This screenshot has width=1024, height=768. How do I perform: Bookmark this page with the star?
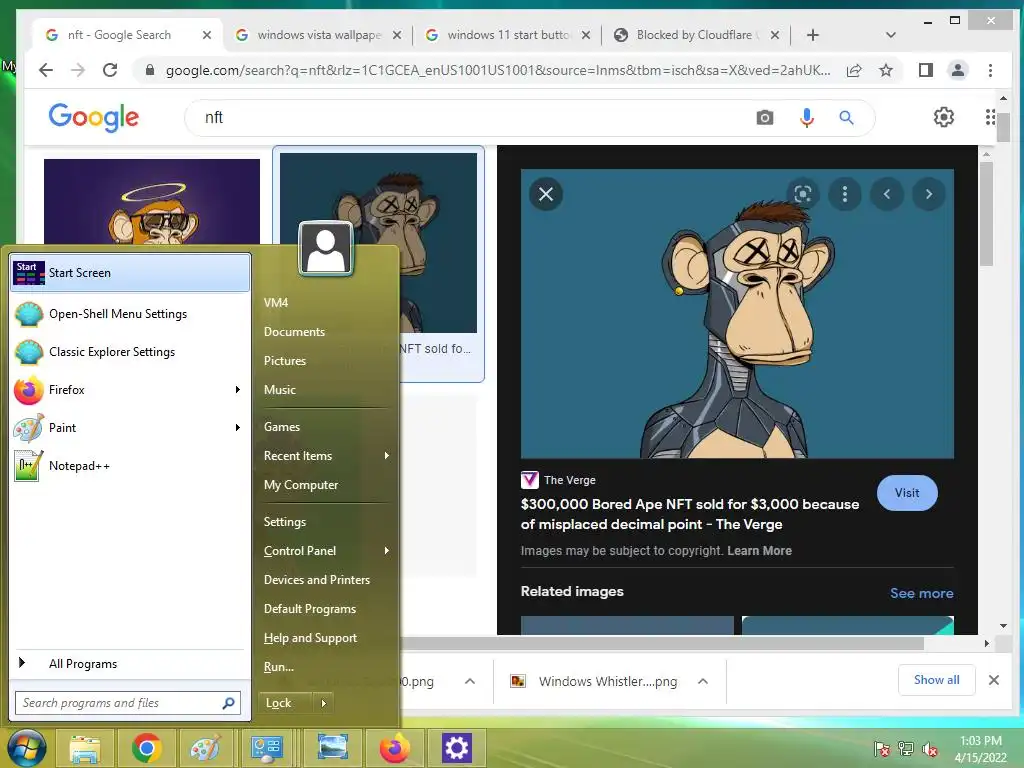(x=886, y=71)
